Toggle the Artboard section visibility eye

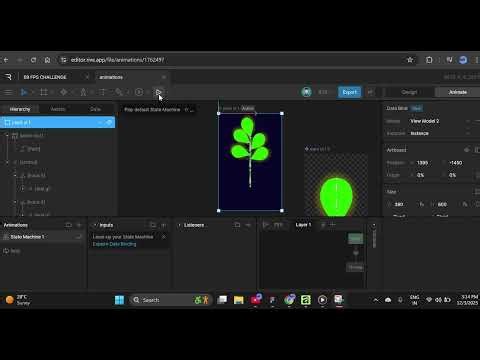tap(467, 150)
